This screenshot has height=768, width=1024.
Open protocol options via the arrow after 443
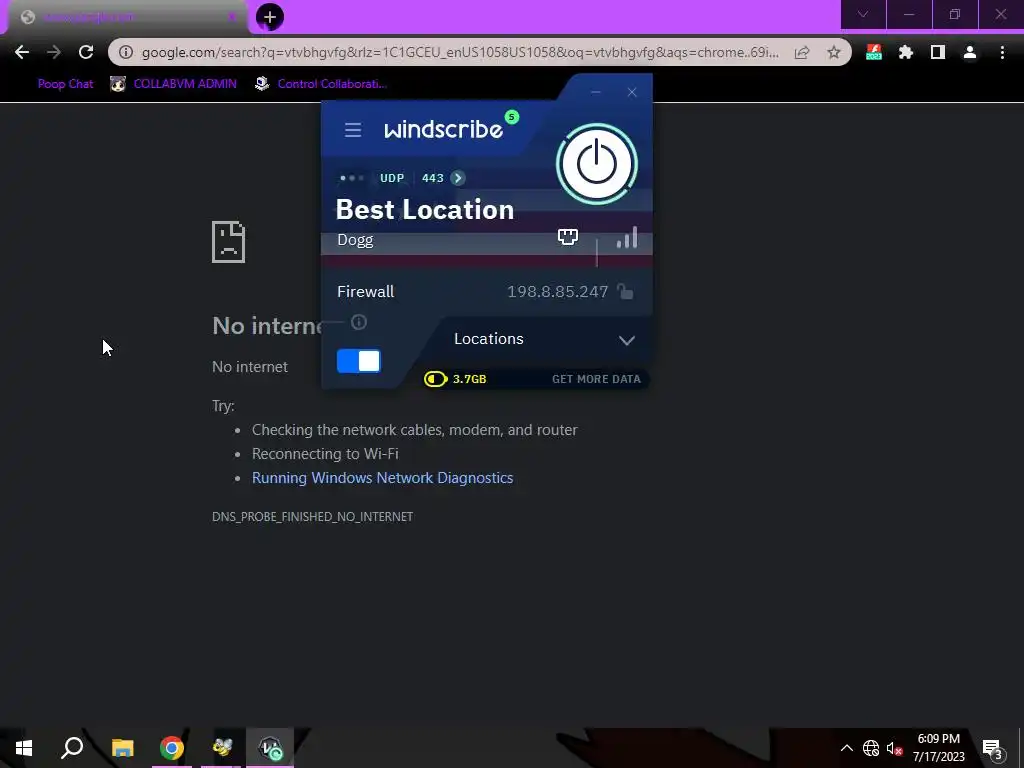pyautogui.click(x=458, y=178)
